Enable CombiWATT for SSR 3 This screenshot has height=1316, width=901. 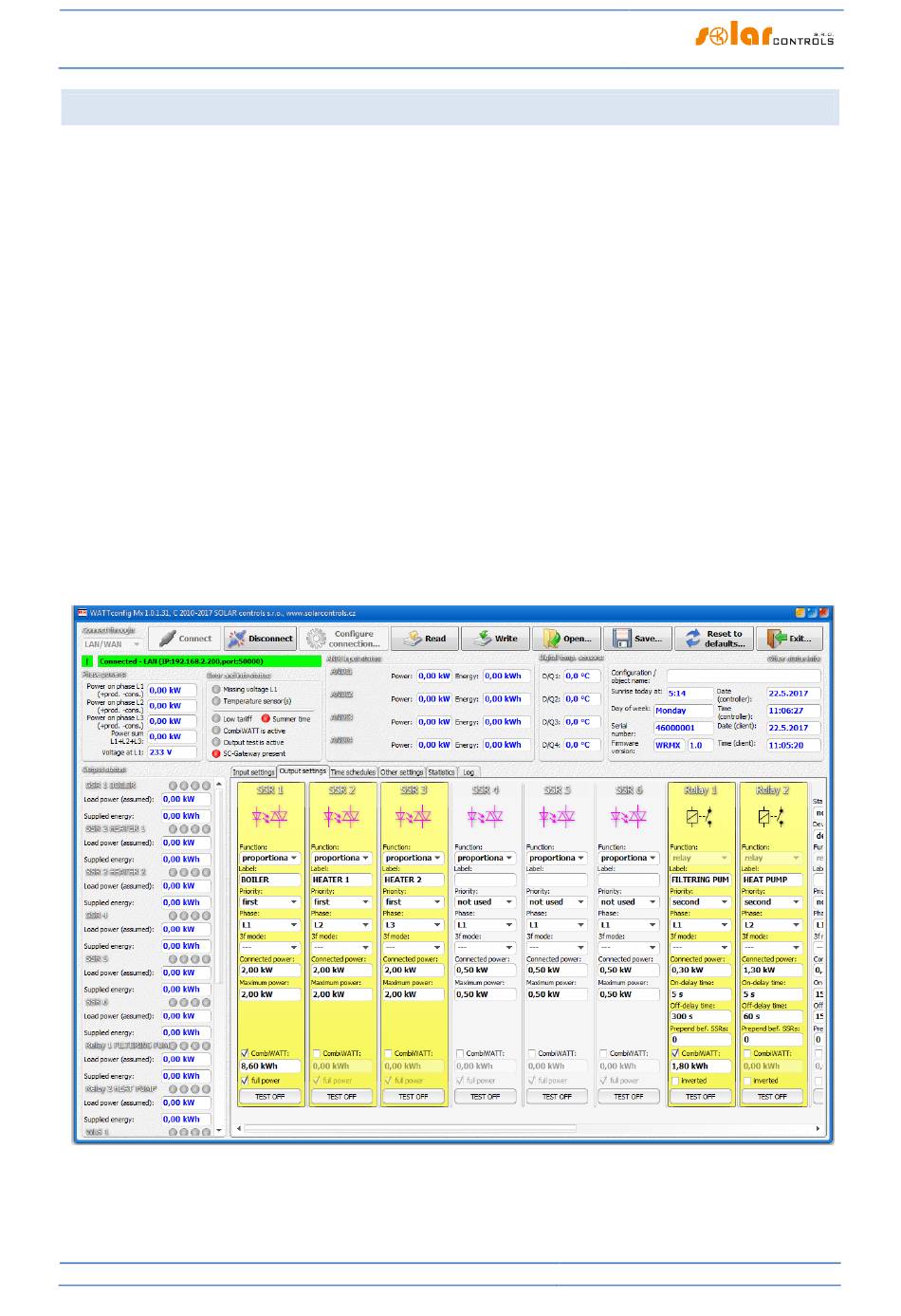click(388, 1053)
